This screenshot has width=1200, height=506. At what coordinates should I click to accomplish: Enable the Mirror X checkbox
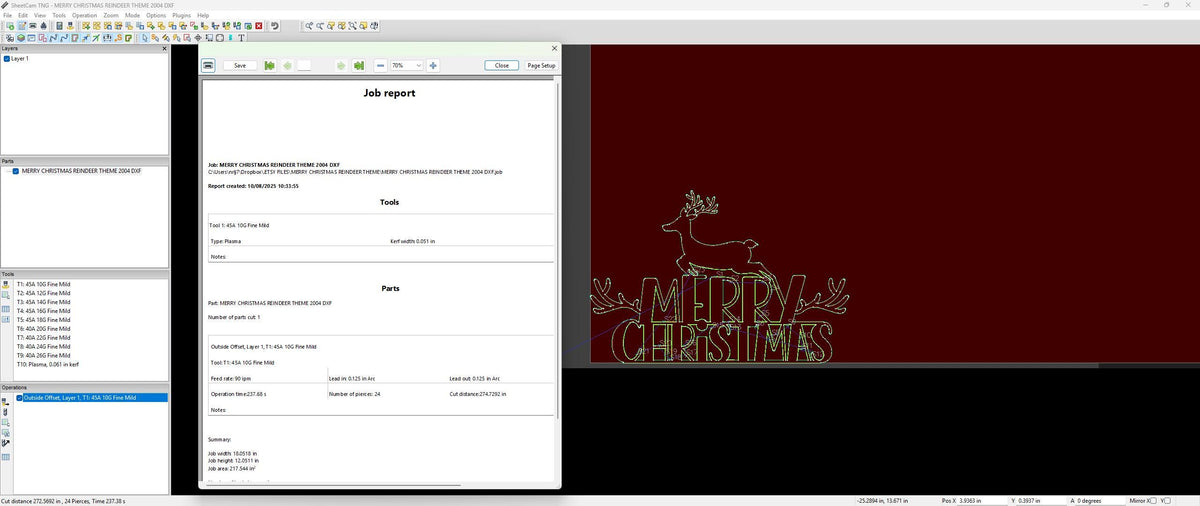[x=1152, y=499]
